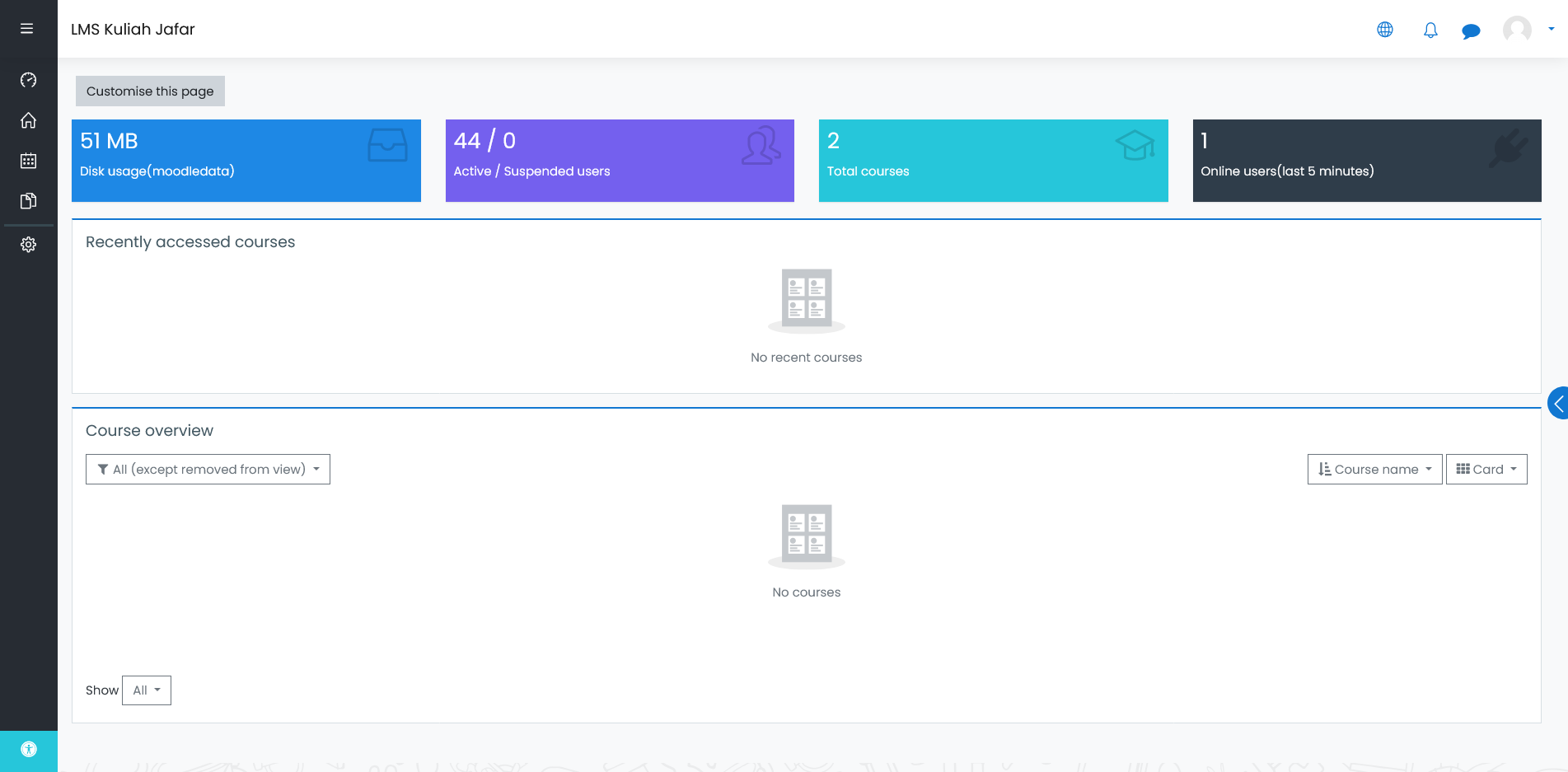The height and width of the screenshot is (772, 1568).
Task: Open the Disk usage card
Action: (x=246, y=161)
